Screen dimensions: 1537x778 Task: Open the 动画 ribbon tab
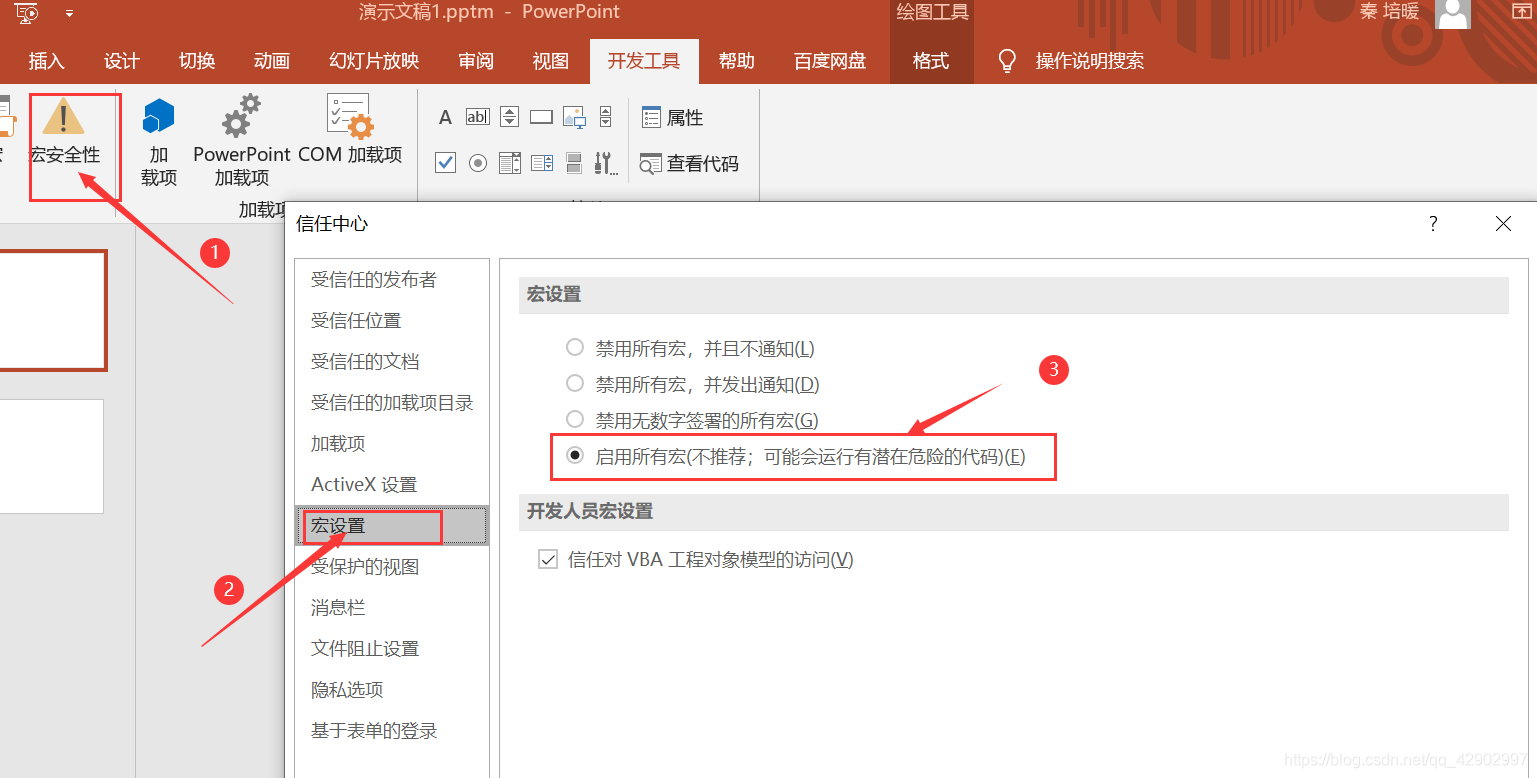point(272,61)
